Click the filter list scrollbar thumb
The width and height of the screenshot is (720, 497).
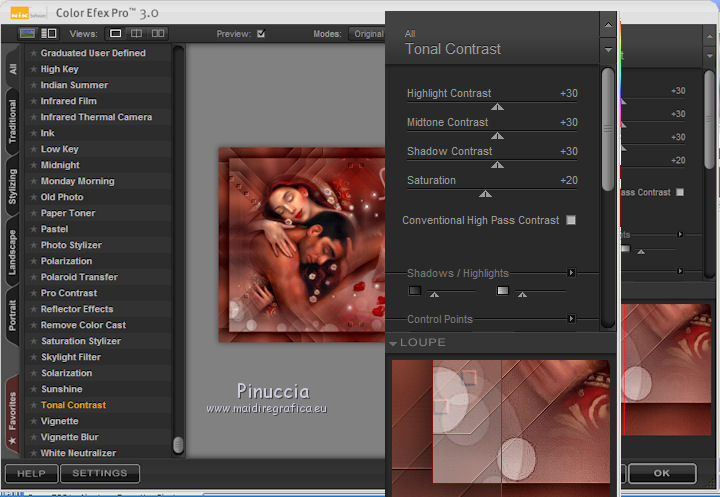pyautogui.click(x=178, y=444)
